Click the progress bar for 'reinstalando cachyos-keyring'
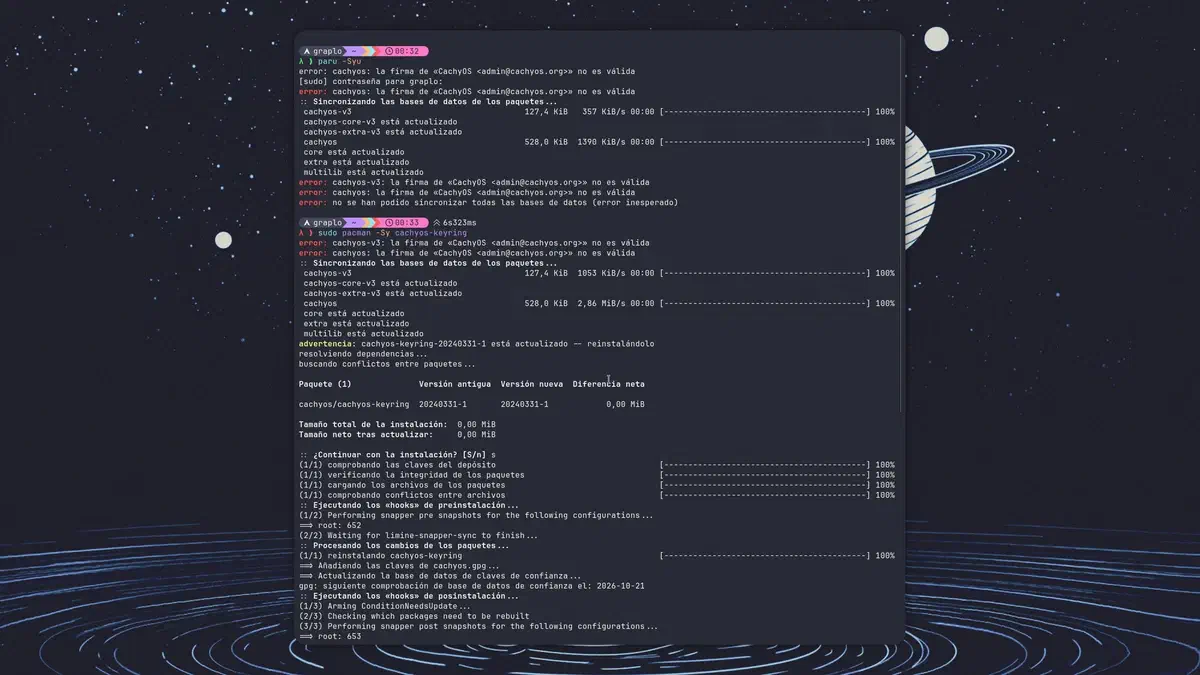The image size is (1200, 675). [765, 555]
